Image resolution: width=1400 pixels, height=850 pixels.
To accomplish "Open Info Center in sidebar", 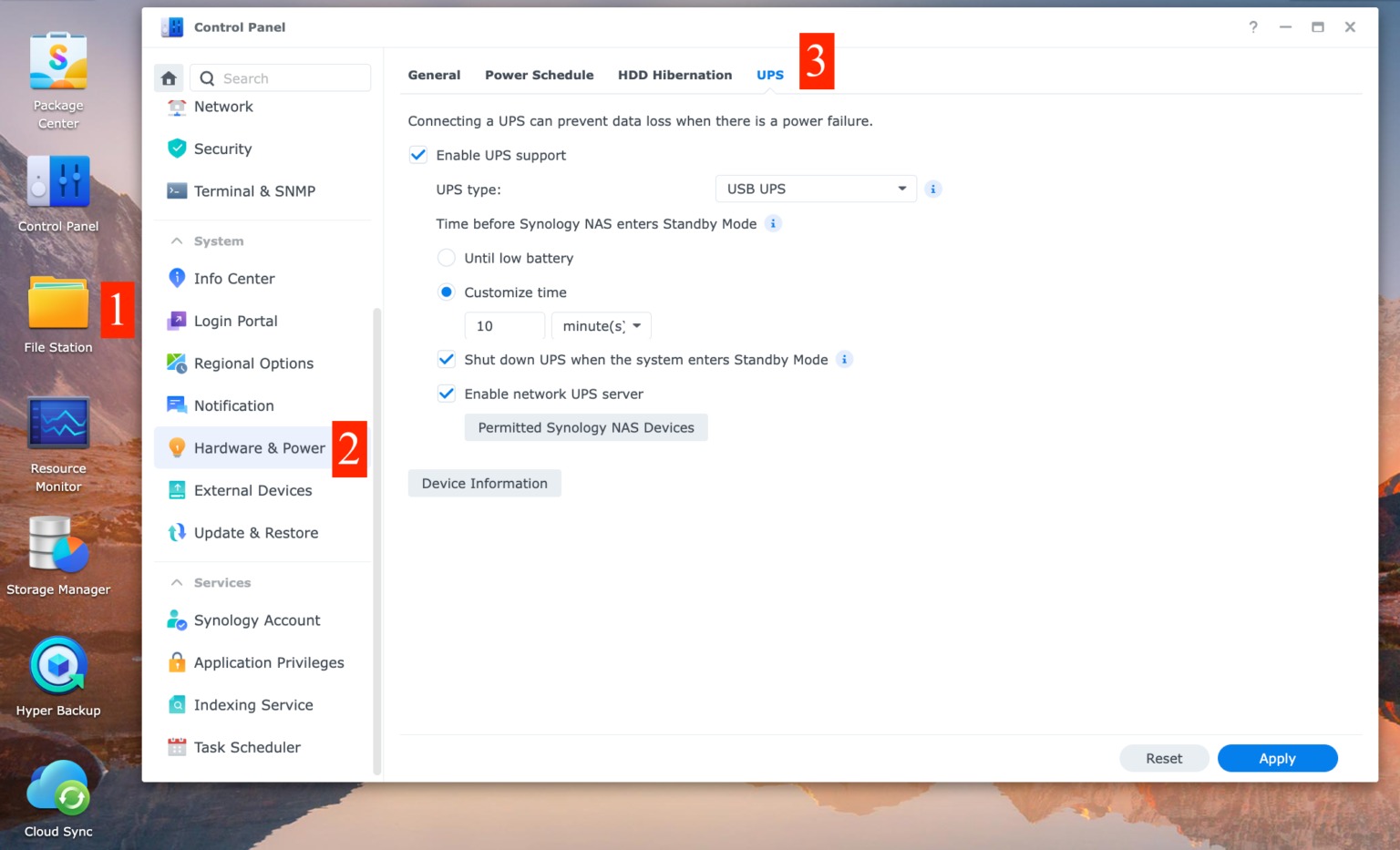I will point(262,278).
